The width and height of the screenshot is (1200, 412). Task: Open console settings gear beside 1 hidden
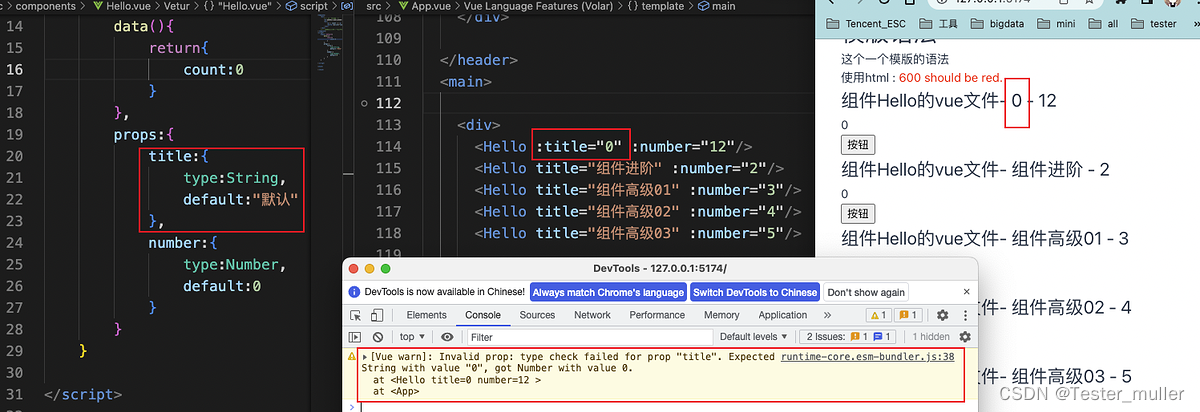pos(965,337)
